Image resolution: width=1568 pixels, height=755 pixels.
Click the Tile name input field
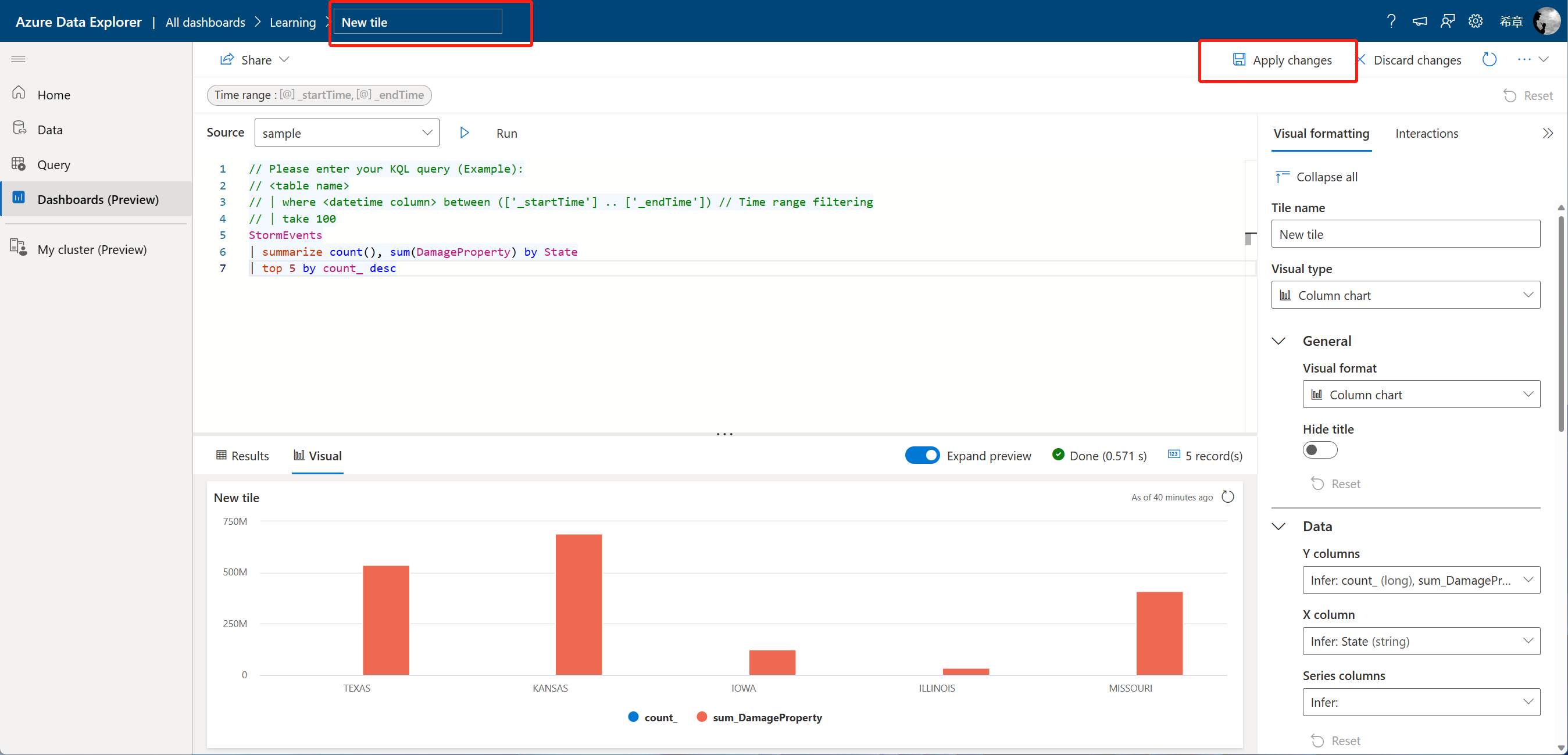click(x=1405, y=234)
